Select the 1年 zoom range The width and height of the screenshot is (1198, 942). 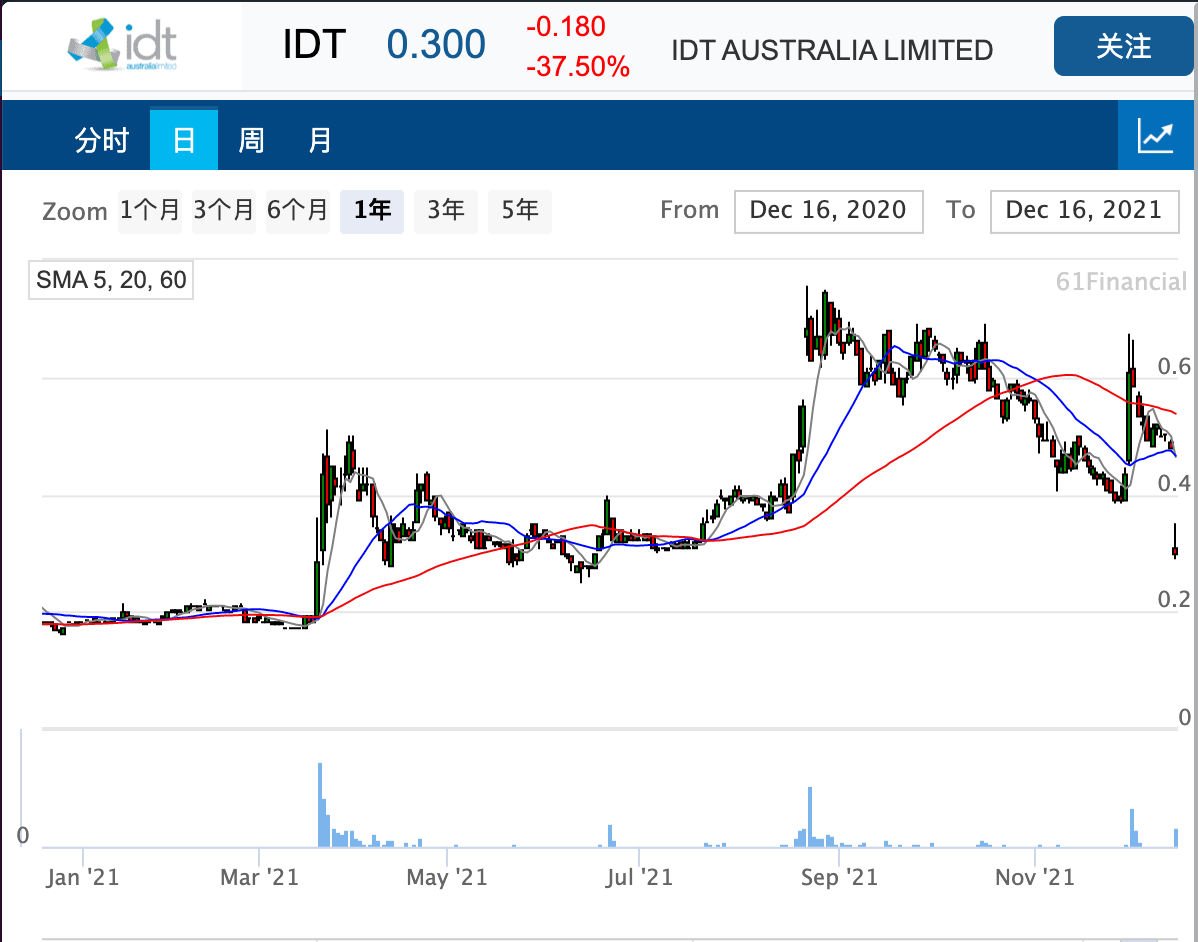(372, 211)
